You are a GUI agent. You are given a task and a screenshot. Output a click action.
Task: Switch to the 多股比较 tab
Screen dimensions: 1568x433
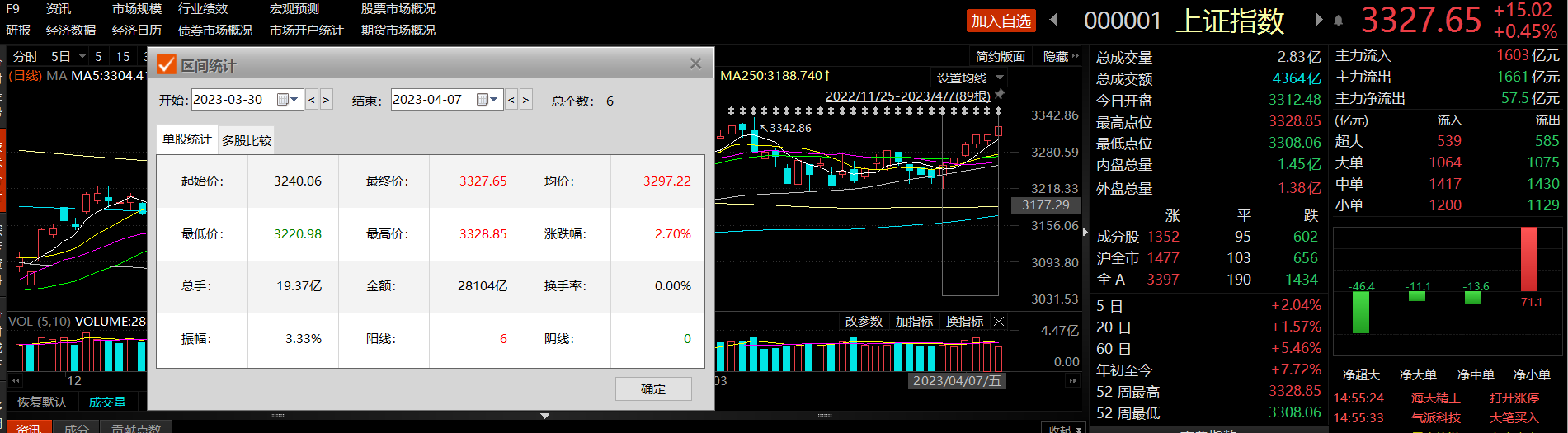pos(247,140)
